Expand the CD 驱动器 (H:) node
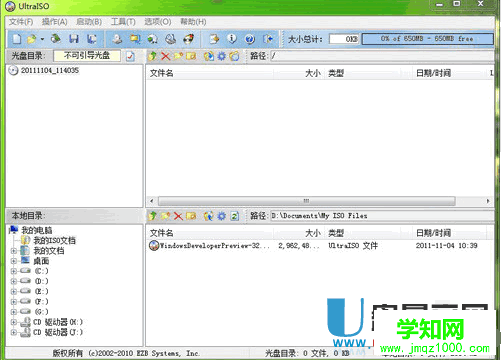 14,322
